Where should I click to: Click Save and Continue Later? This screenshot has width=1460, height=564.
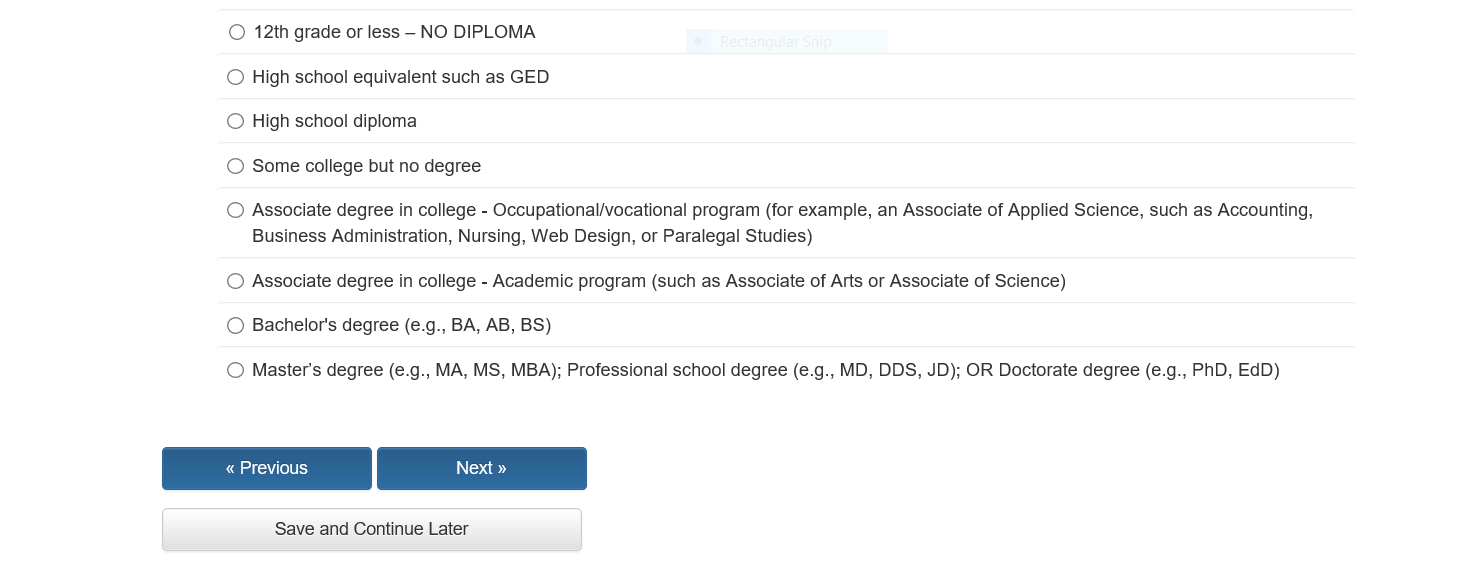(x=372, y=529)
